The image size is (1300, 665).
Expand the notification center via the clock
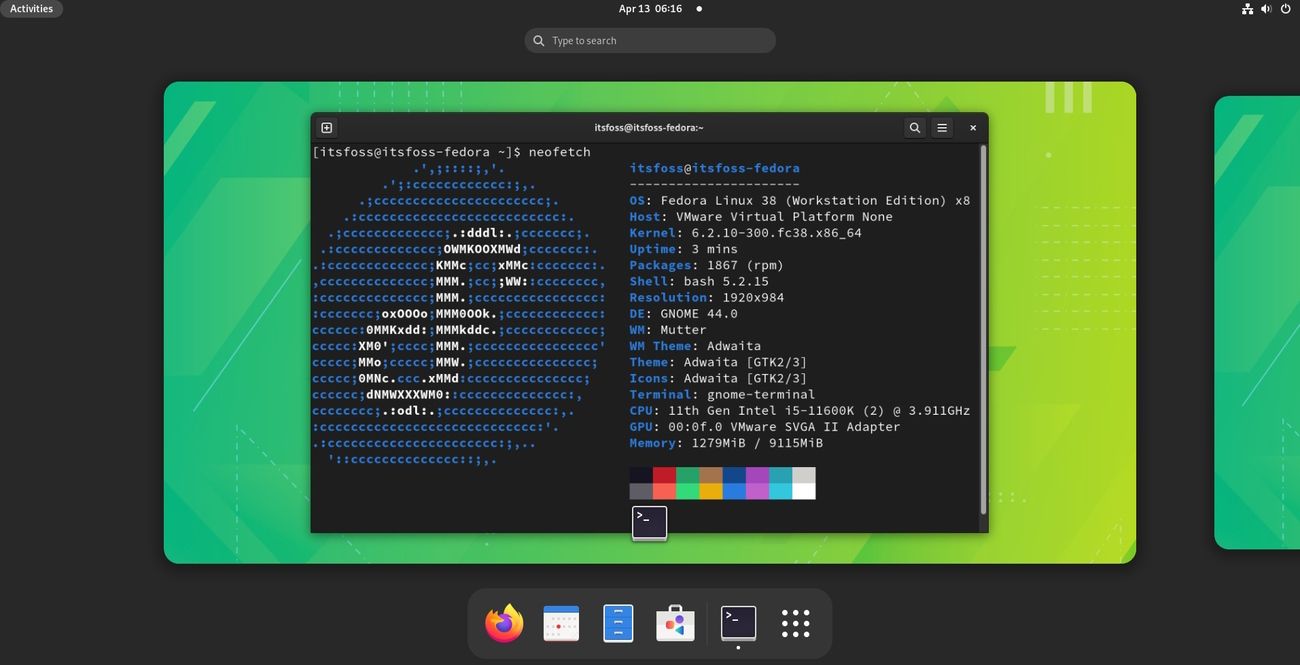coord(648,8)
